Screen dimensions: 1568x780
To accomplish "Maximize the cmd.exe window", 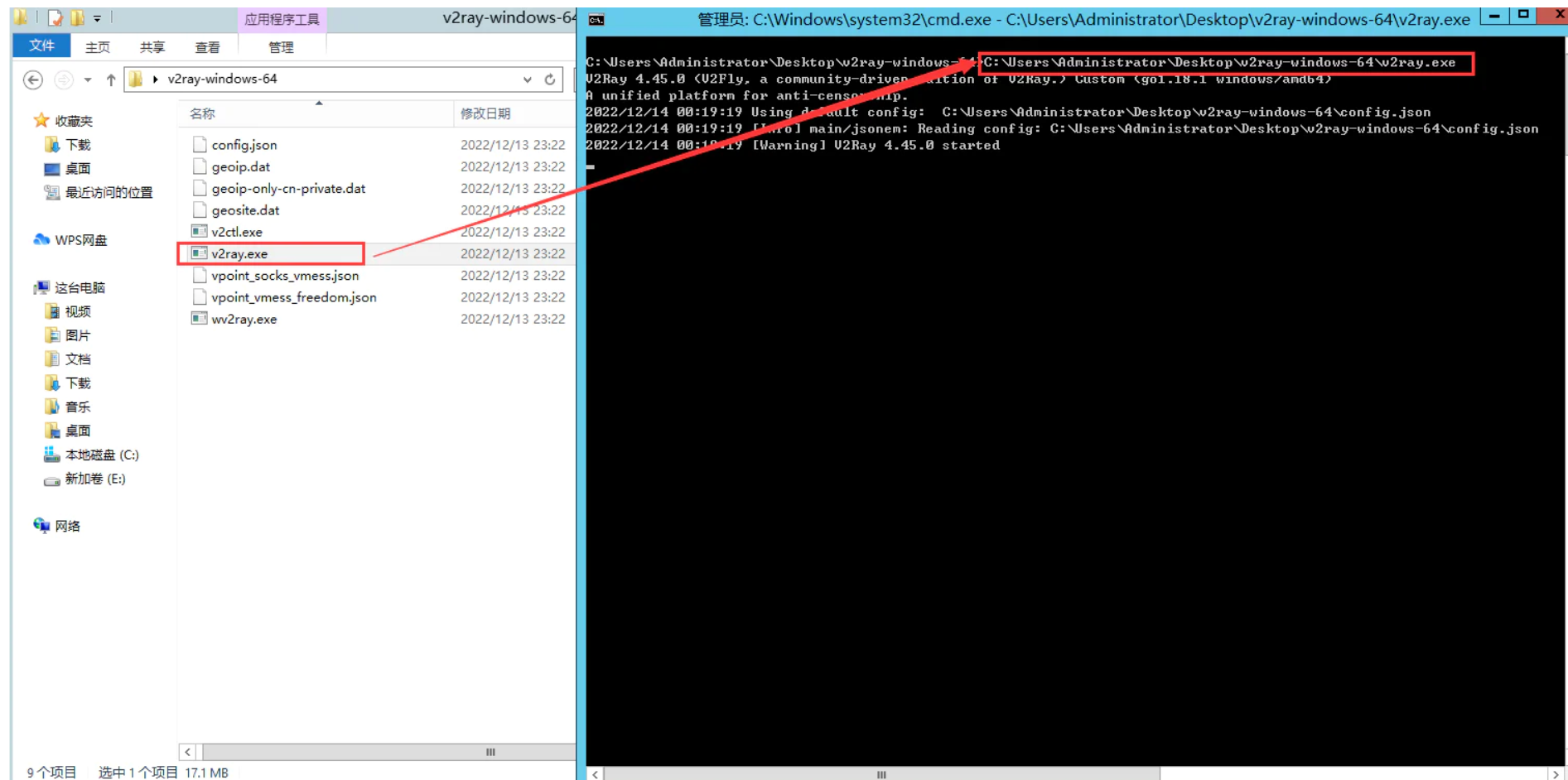I will pos(1522,16).
